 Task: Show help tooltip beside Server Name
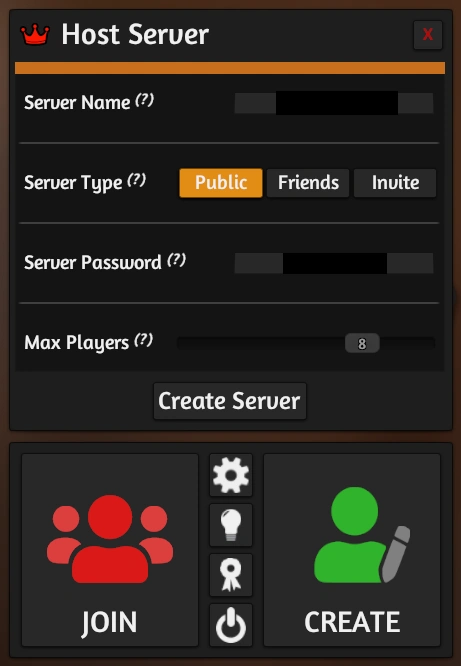pos(144,100)
